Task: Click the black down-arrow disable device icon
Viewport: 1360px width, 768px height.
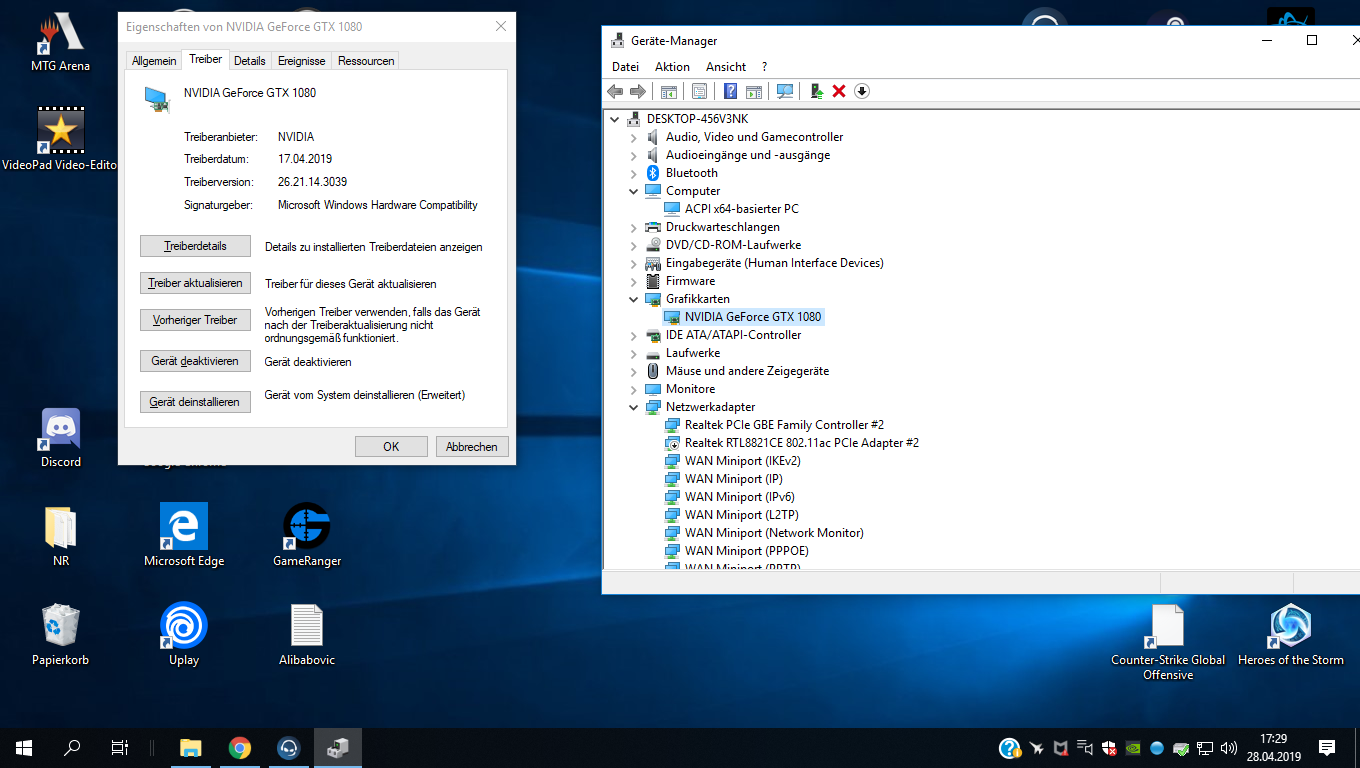Action: [x=862, y=91]
